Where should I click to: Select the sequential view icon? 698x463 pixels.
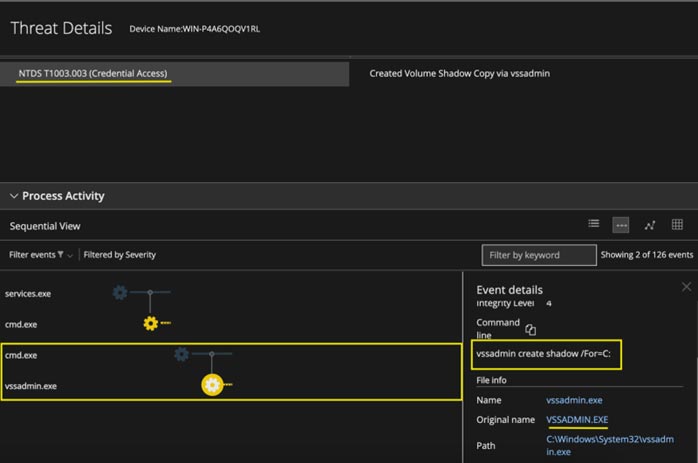point(621,225)
